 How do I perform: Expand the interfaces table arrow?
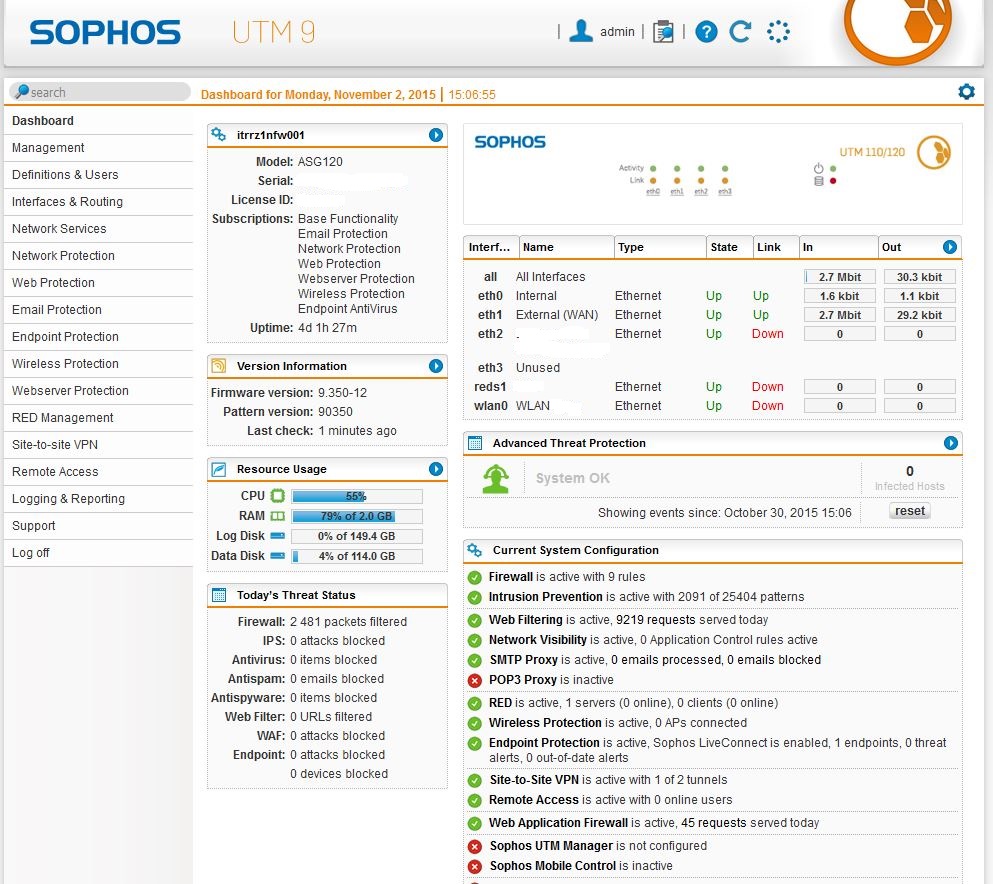coord(950,247)
